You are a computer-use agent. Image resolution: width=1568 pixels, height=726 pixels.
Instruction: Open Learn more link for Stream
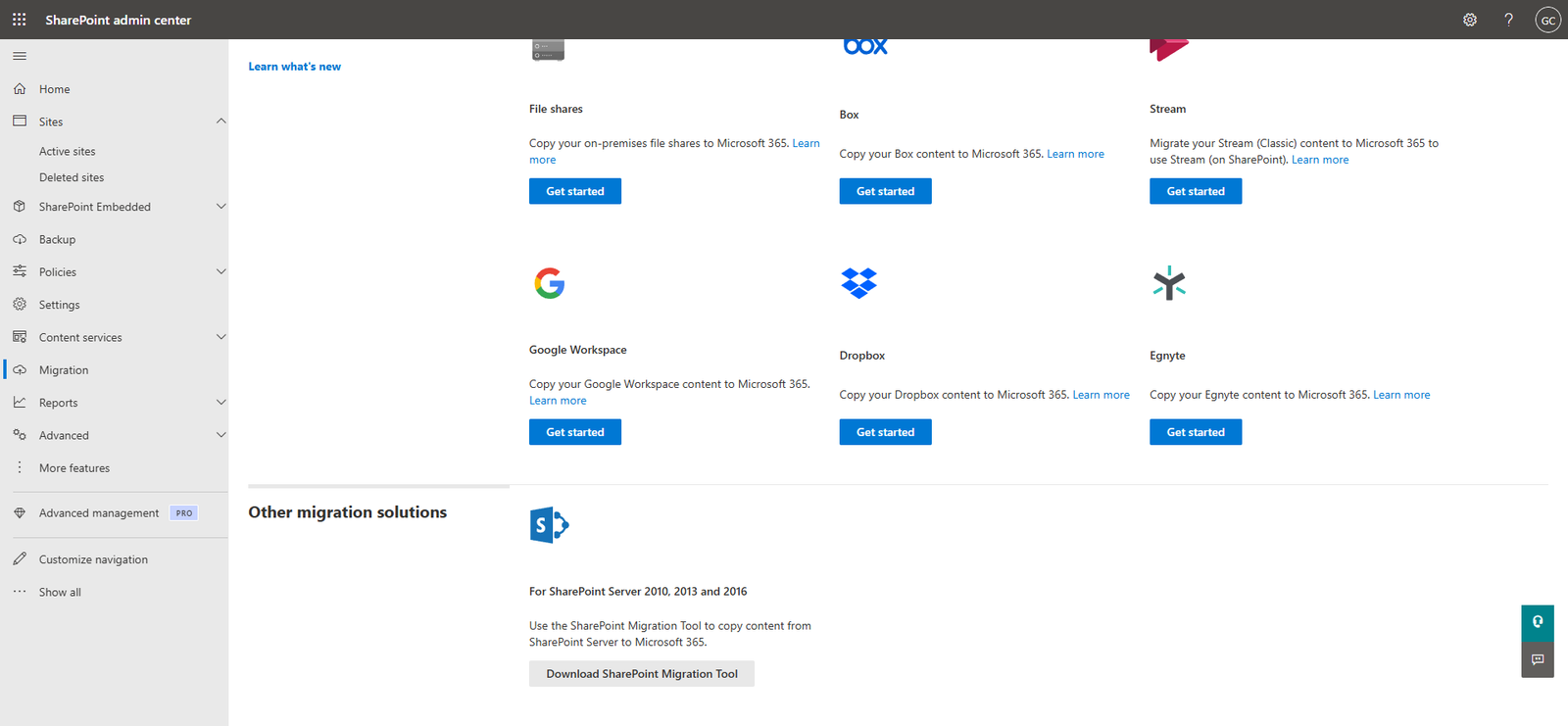[x=1320, y=160]
